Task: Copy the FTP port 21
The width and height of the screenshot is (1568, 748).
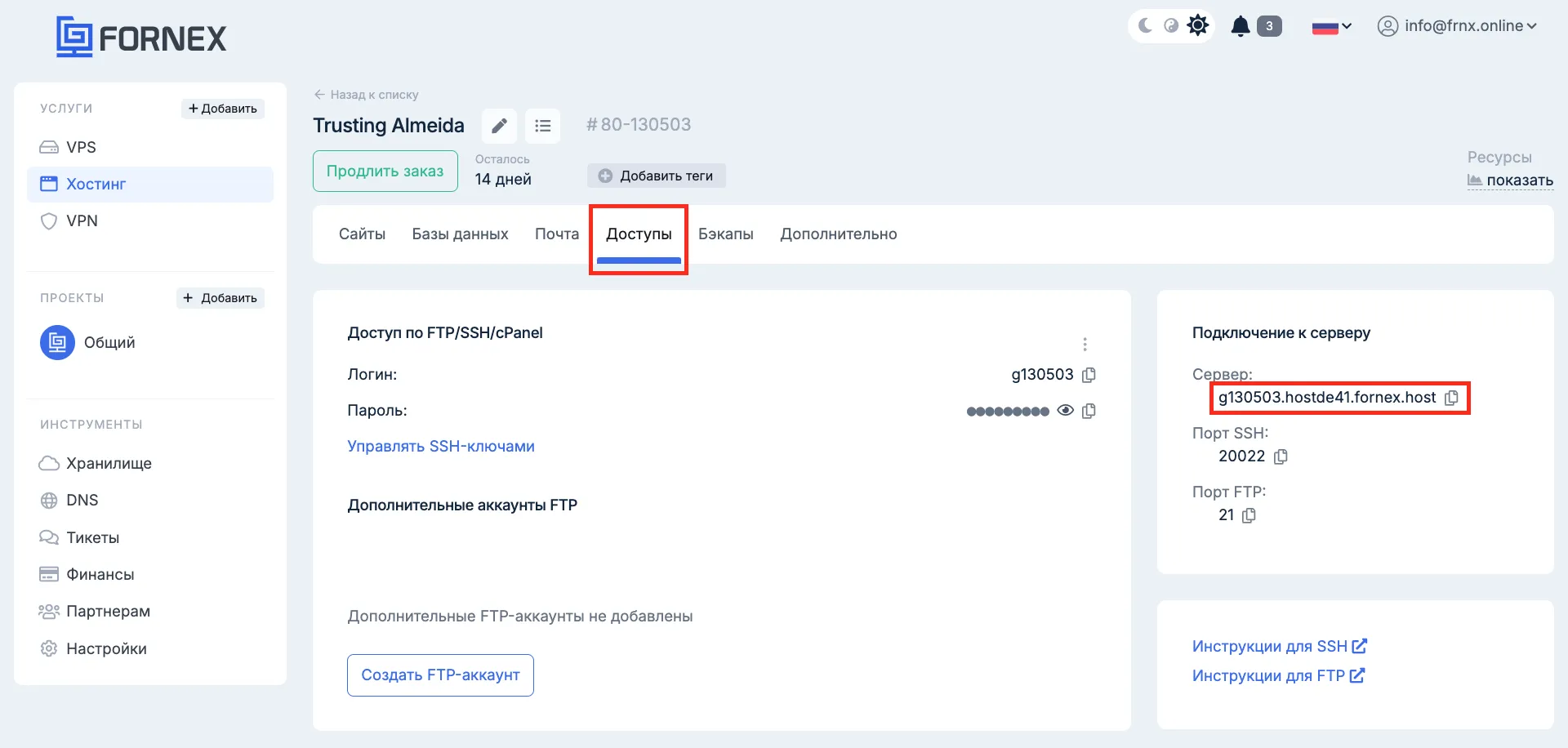Action: click(1249, 515)
